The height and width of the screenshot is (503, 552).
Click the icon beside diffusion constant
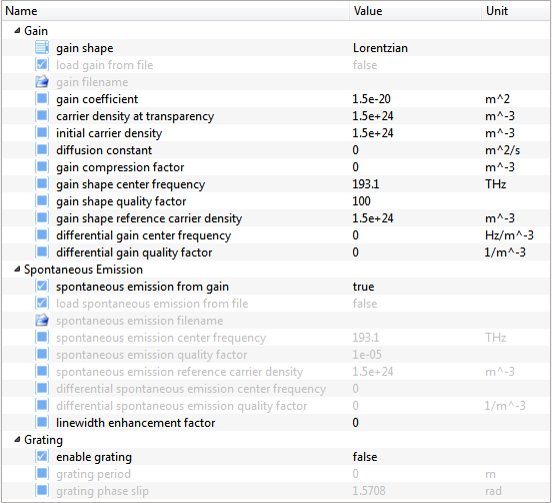point(42,150)
